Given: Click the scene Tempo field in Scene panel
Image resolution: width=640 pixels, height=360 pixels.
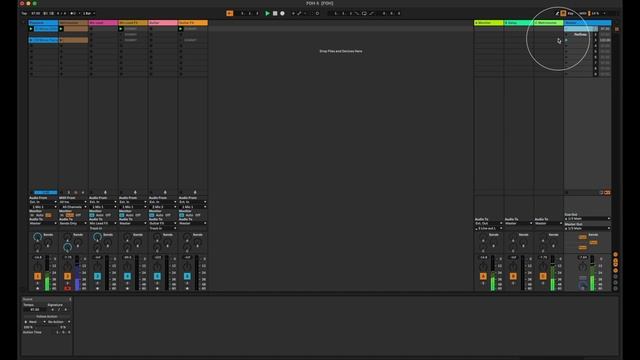Looking at the screenshot, I should pos(35,309).
